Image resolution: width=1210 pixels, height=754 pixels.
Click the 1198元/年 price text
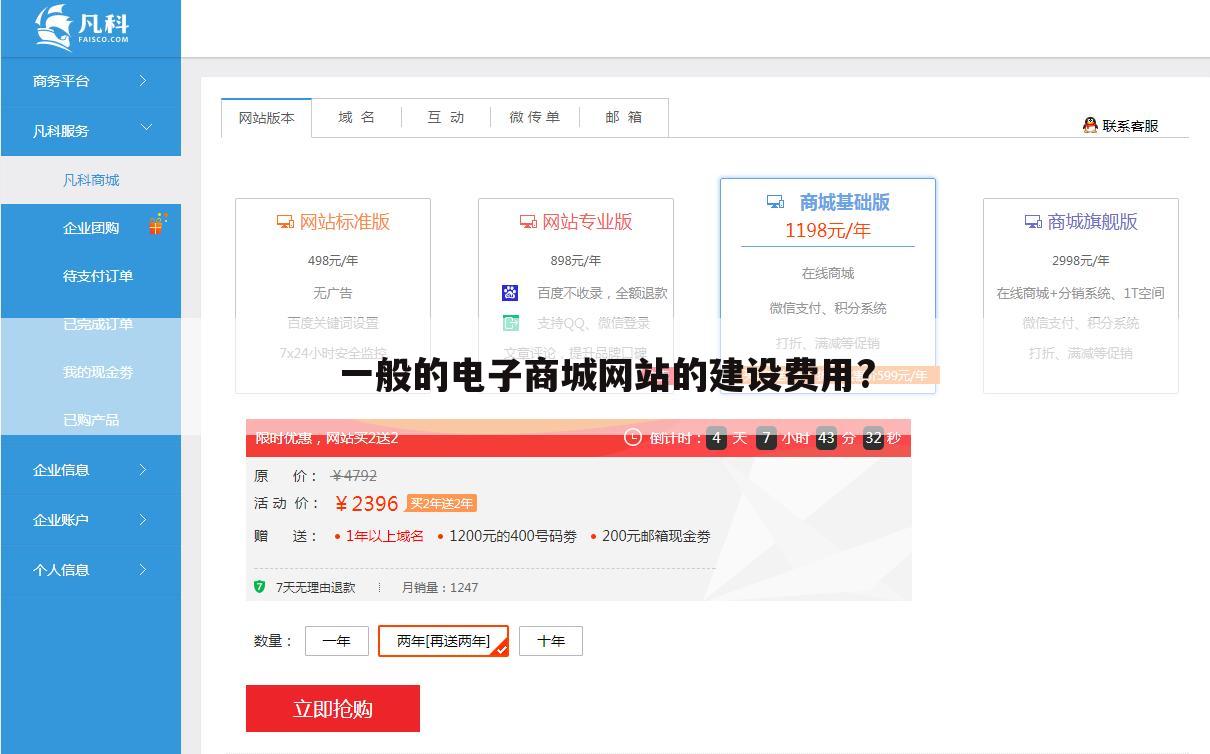(x=828, y=231)
